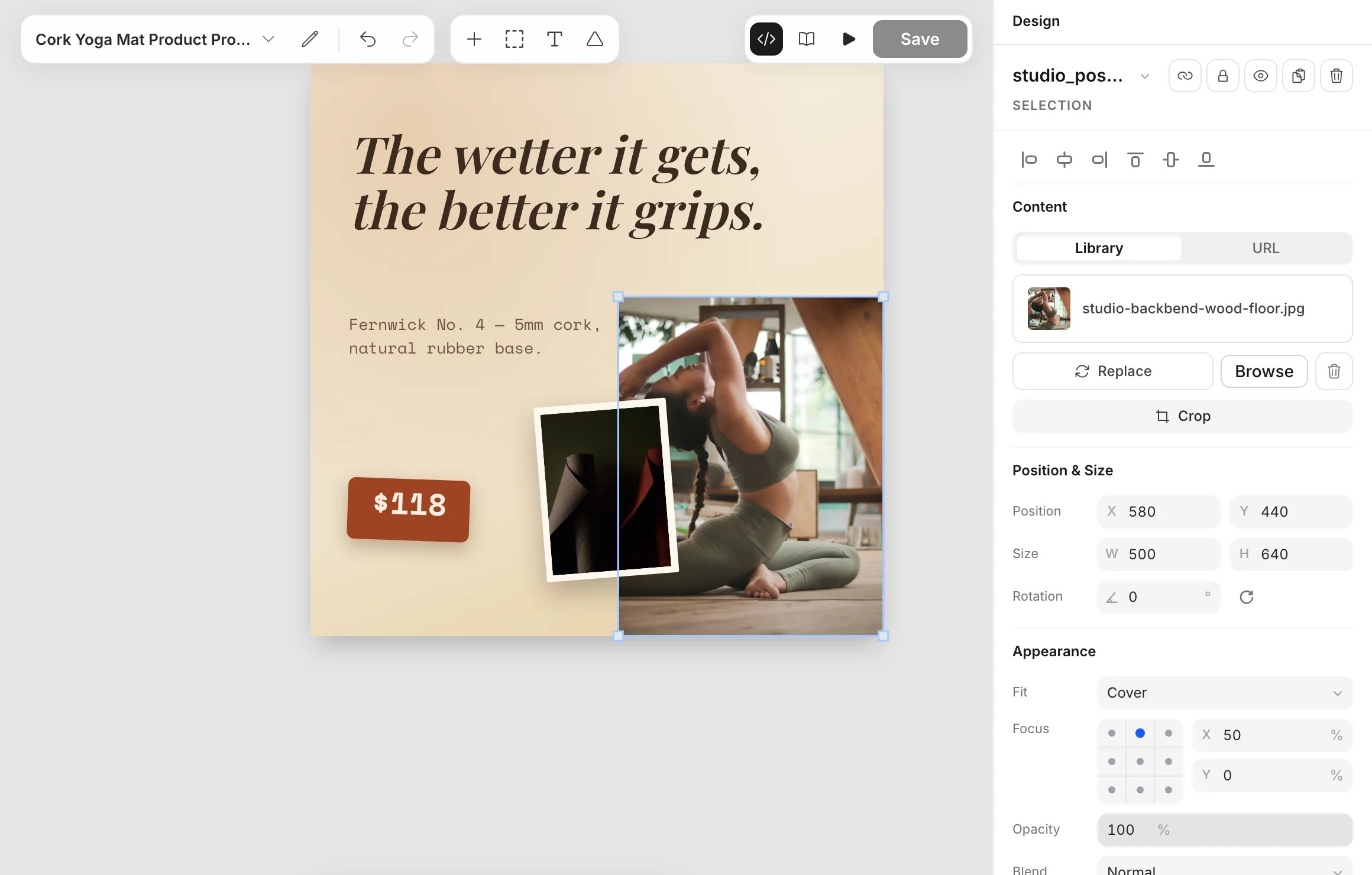Click the pencil rename icon
Viewport: 1372px width, 875px height.
tap(310, 39)
